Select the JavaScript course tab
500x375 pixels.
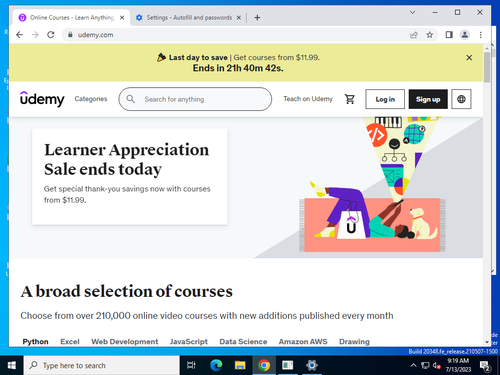[x=189, y=342]
